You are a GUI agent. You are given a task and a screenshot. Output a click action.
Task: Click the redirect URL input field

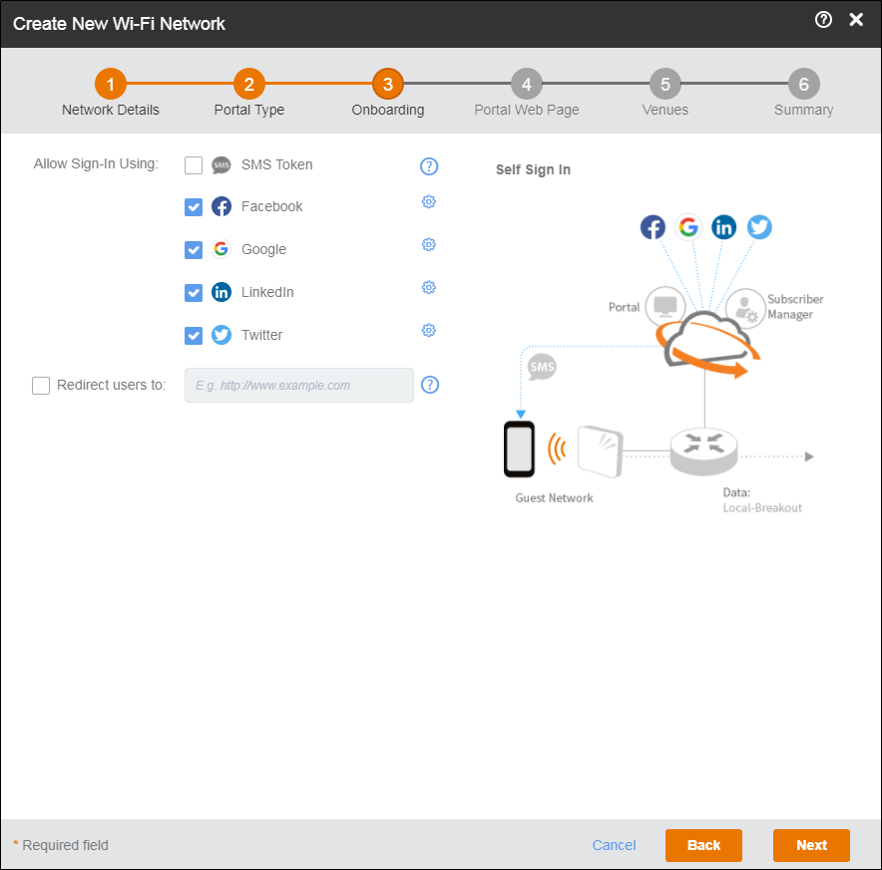(299, 385)
